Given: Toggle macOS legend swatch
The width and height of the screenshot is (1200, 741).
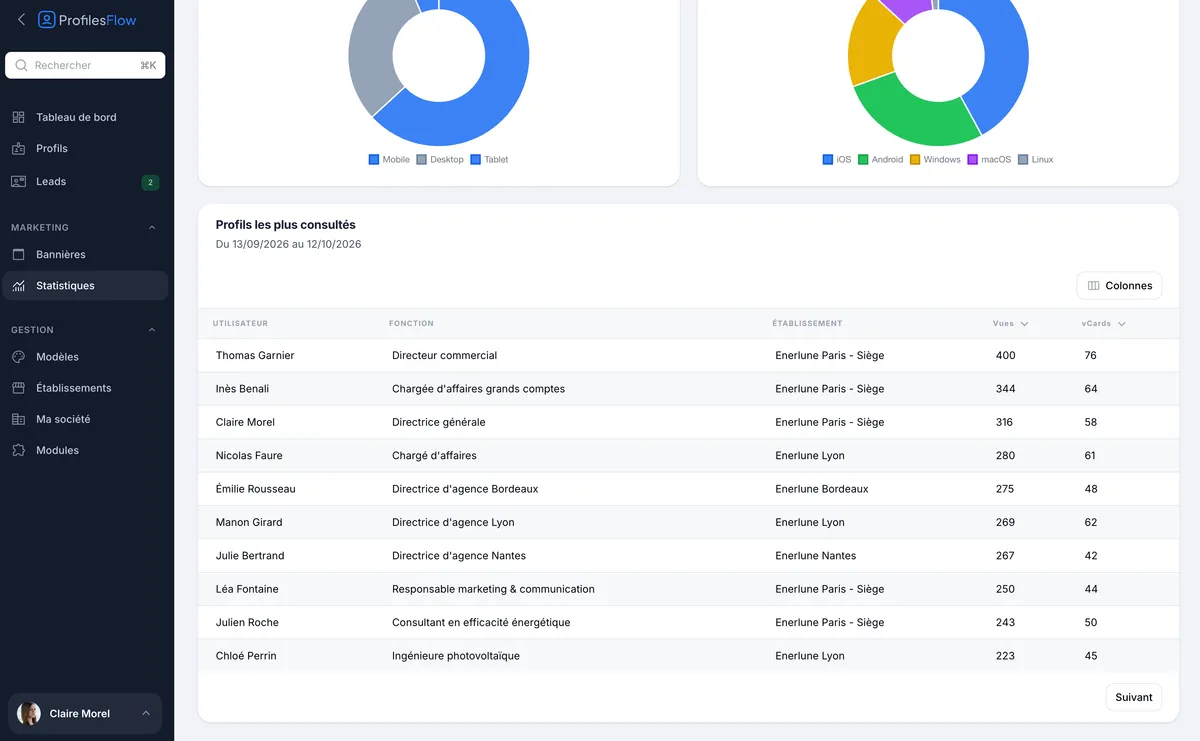Looking at the screenshot, I should (x=973, y=160).
